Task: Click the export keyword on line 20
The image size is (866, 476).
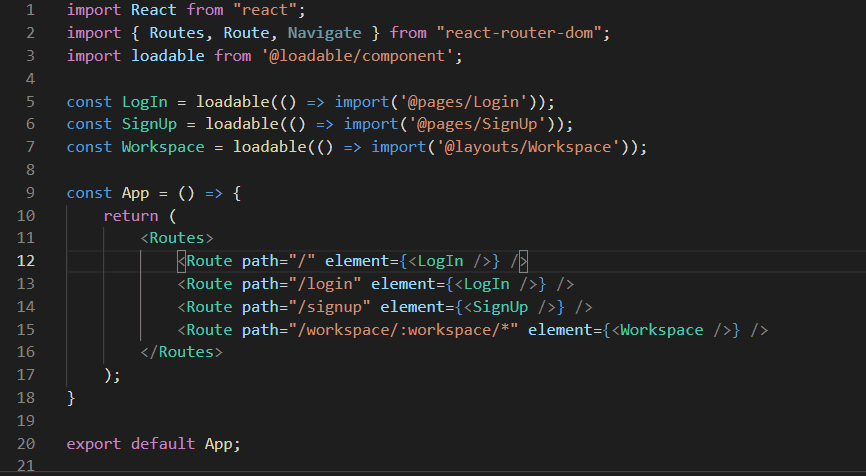Action: pyautogui.click(x=94, y=444)
